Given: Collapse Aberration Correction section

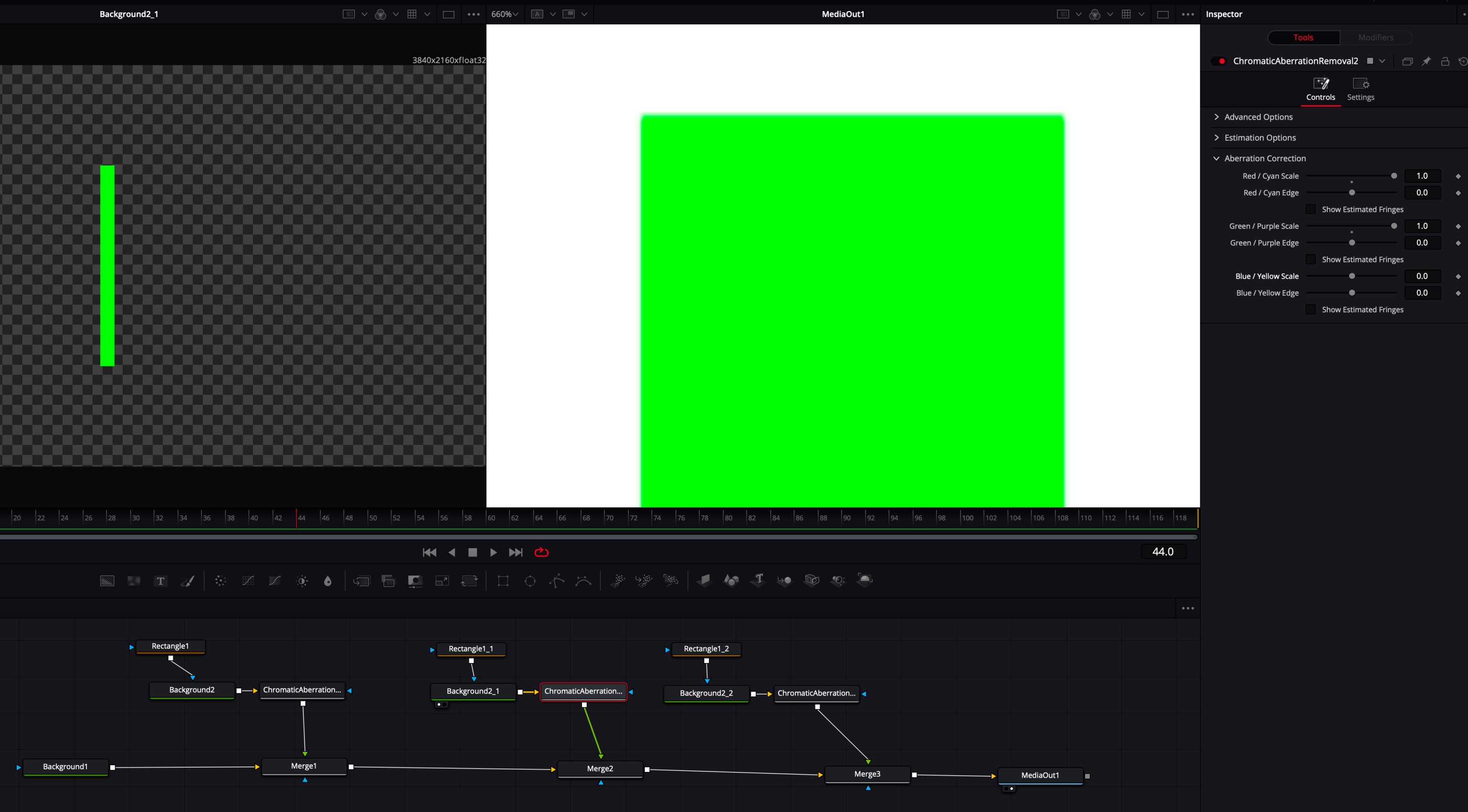Looking at the screenshot, I should [x=1216, y=158].
